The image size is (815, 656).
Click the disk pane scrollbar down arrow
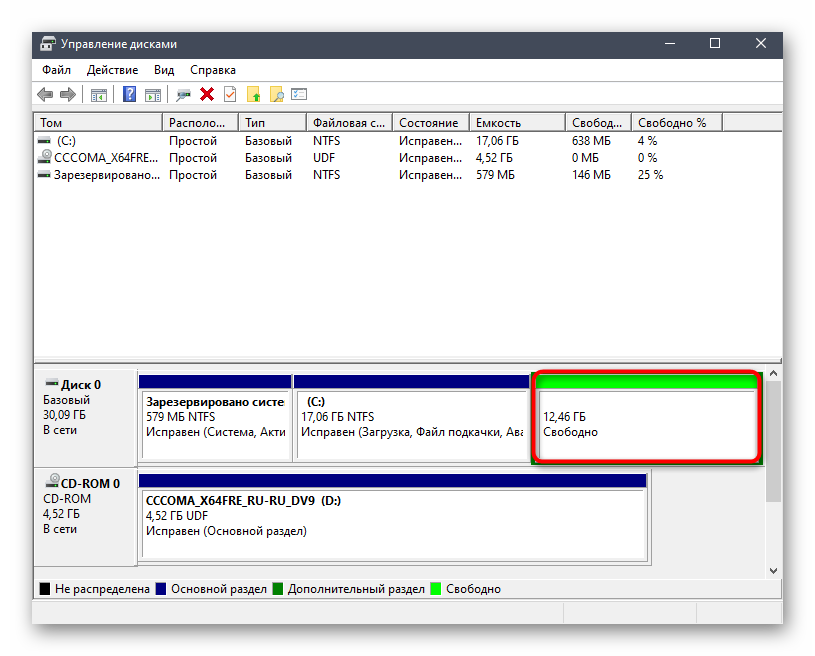[773, 570]
